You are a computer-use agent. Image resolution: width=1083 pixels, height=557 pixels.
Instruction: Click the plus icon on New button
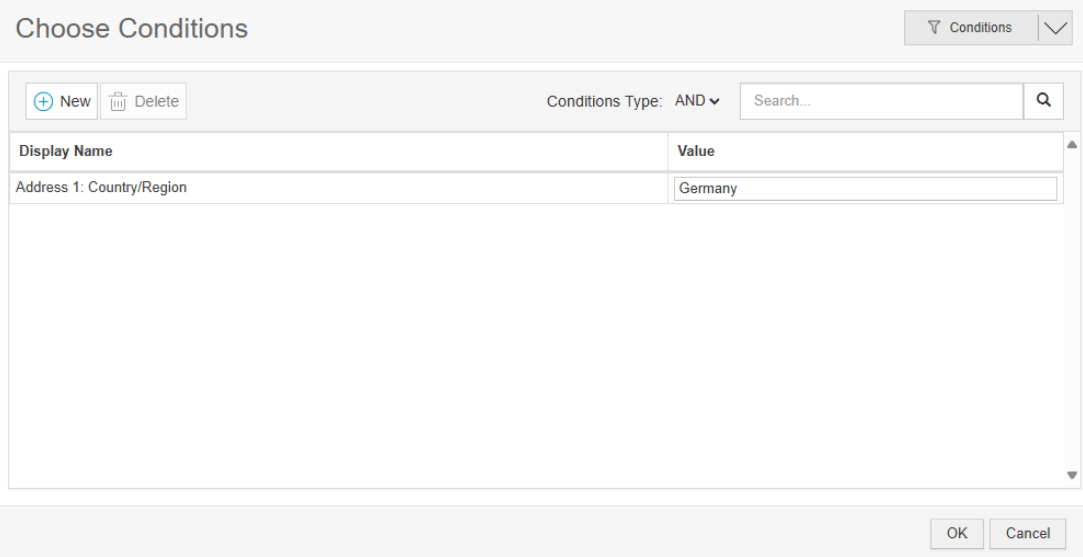44,101
